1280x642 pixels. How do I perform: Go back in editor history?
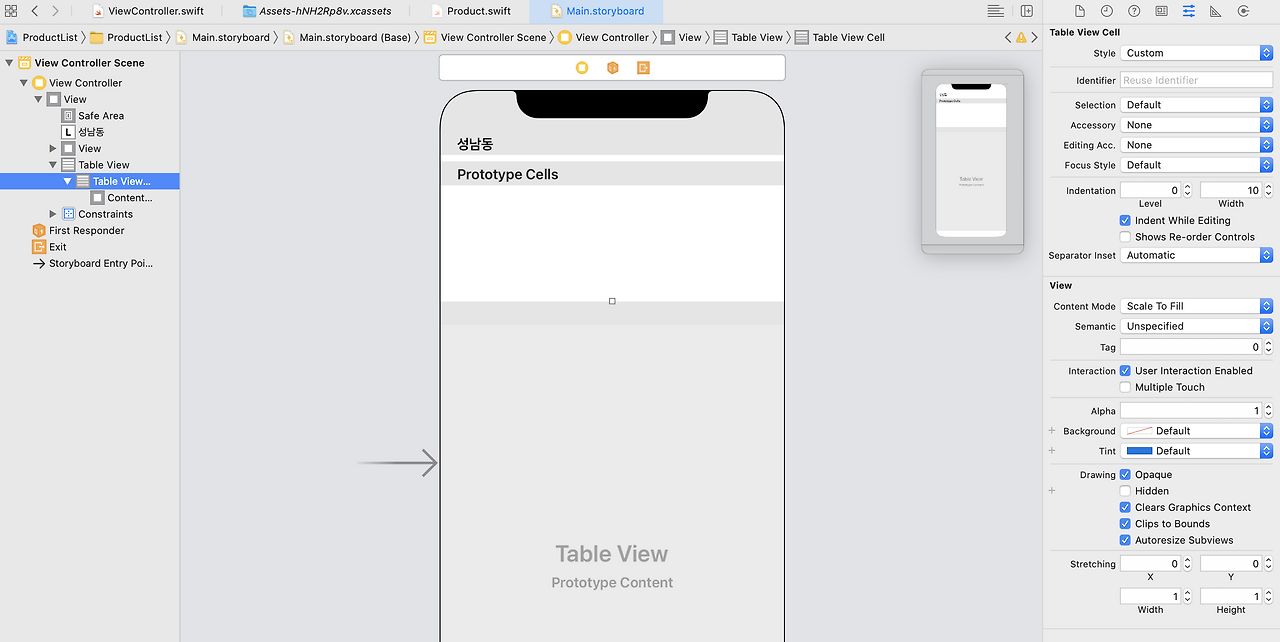[34, 11]
